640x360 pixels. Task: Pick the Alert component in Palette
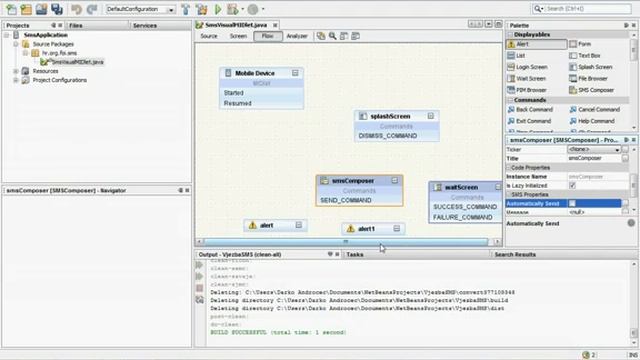(x=537, y=44)
